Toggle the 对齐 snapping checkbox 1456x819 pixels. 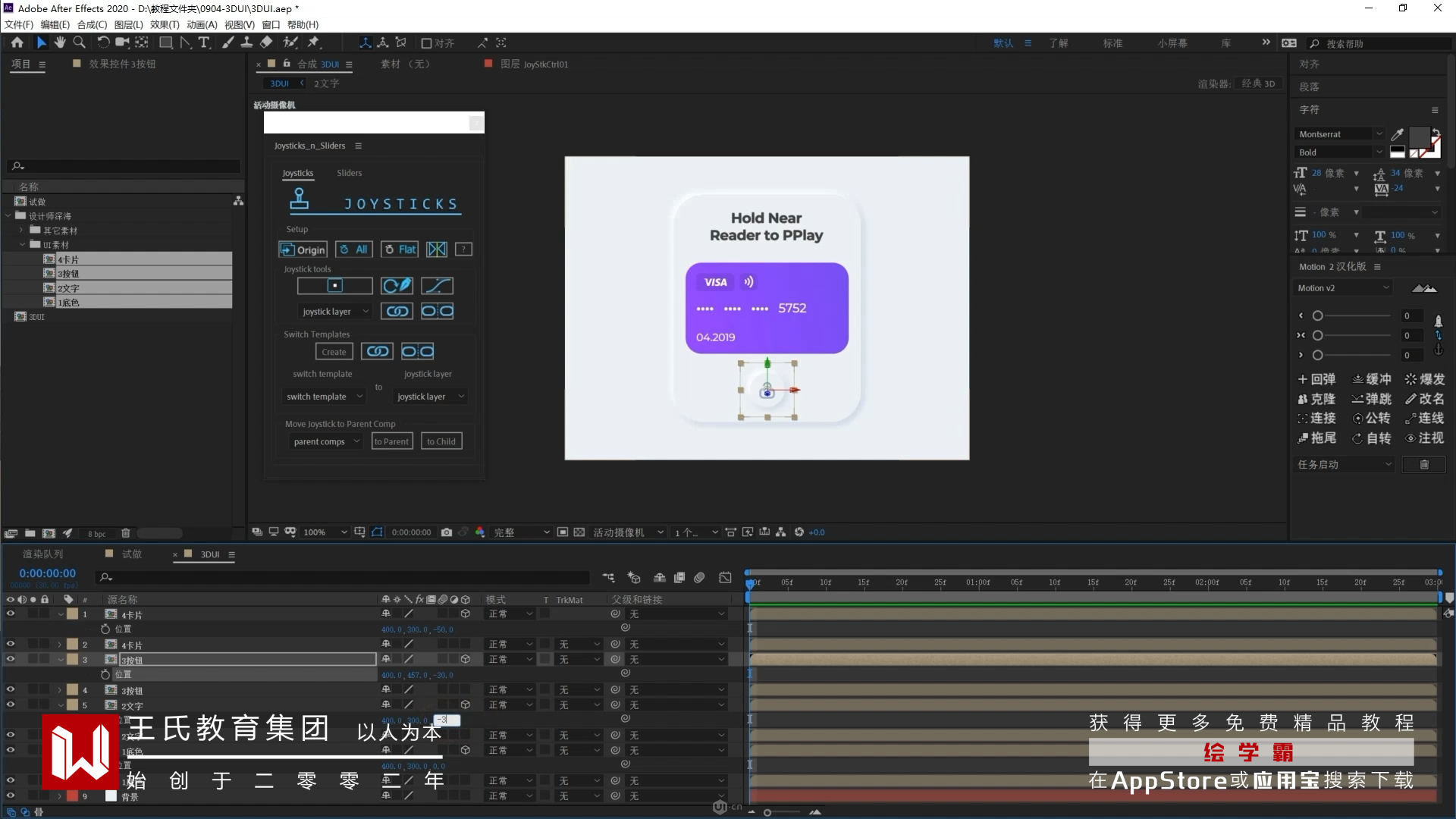(x=426, y=43)
